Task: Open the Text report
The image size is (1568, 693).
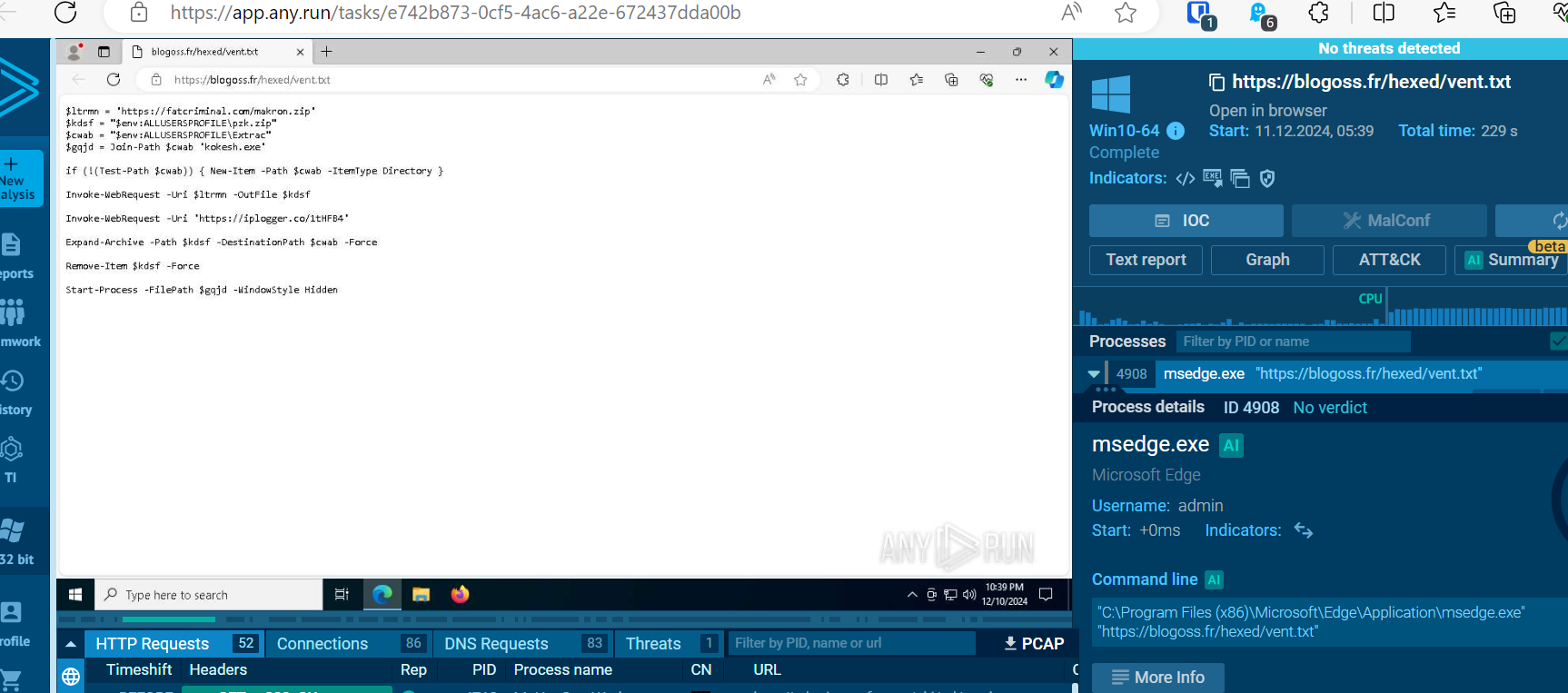Action: pyautogui.click(x=1146, y=260)
